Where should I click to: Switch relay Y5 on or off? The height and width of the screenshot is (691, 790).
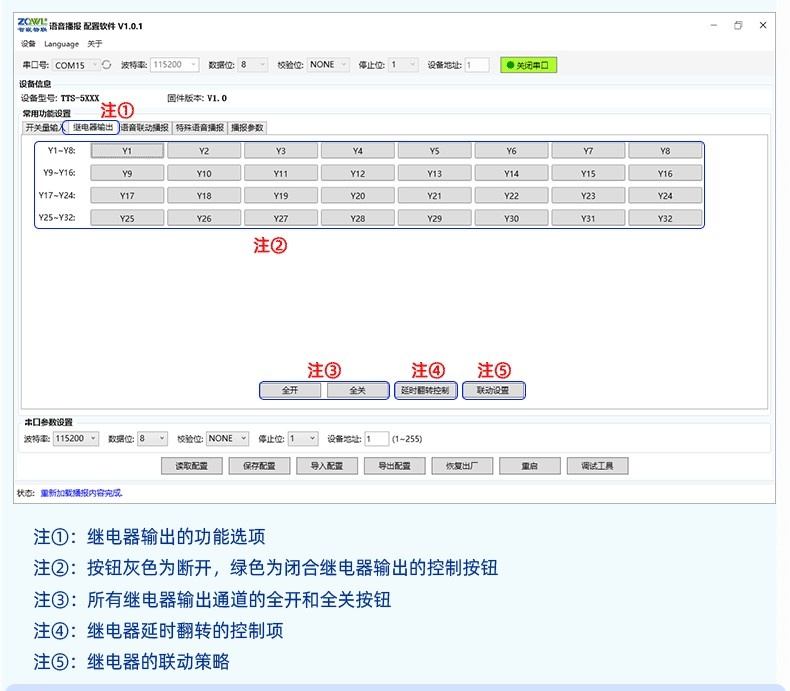click(x=434, y=151)
